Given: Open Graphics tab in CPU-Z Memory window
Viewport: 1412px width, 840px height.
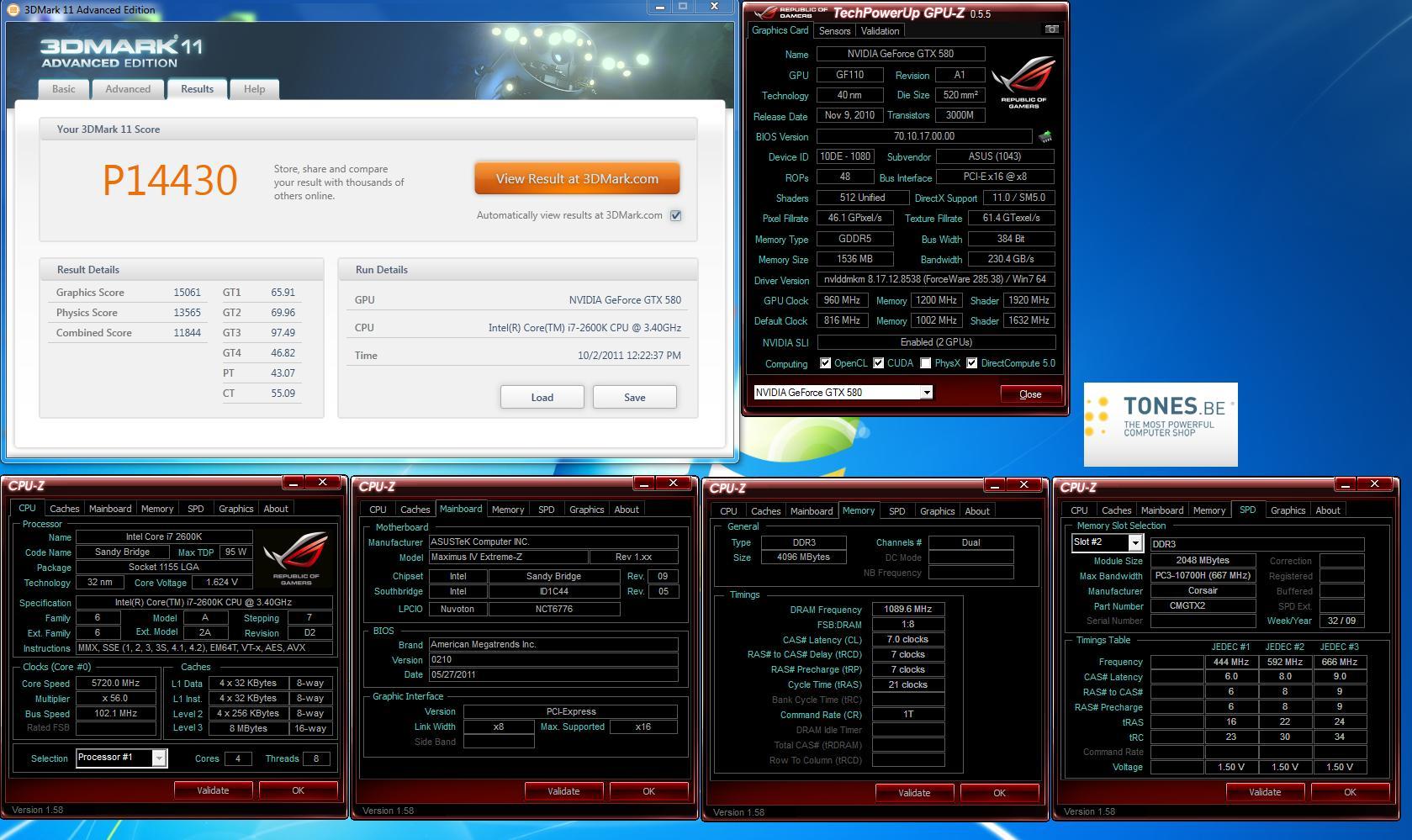Looking at the screenshot, I should click(x=937, y=511).
